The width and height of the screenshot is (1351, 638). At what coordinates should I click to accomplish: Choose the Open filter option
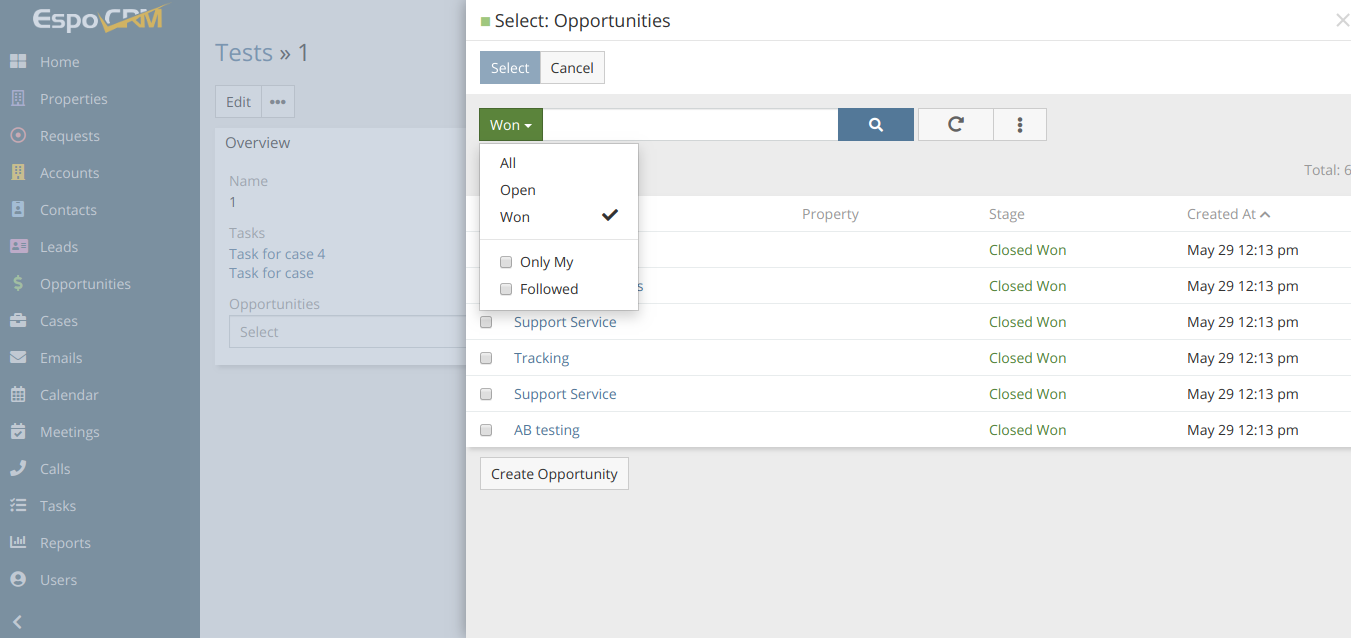tap(518, 190)
